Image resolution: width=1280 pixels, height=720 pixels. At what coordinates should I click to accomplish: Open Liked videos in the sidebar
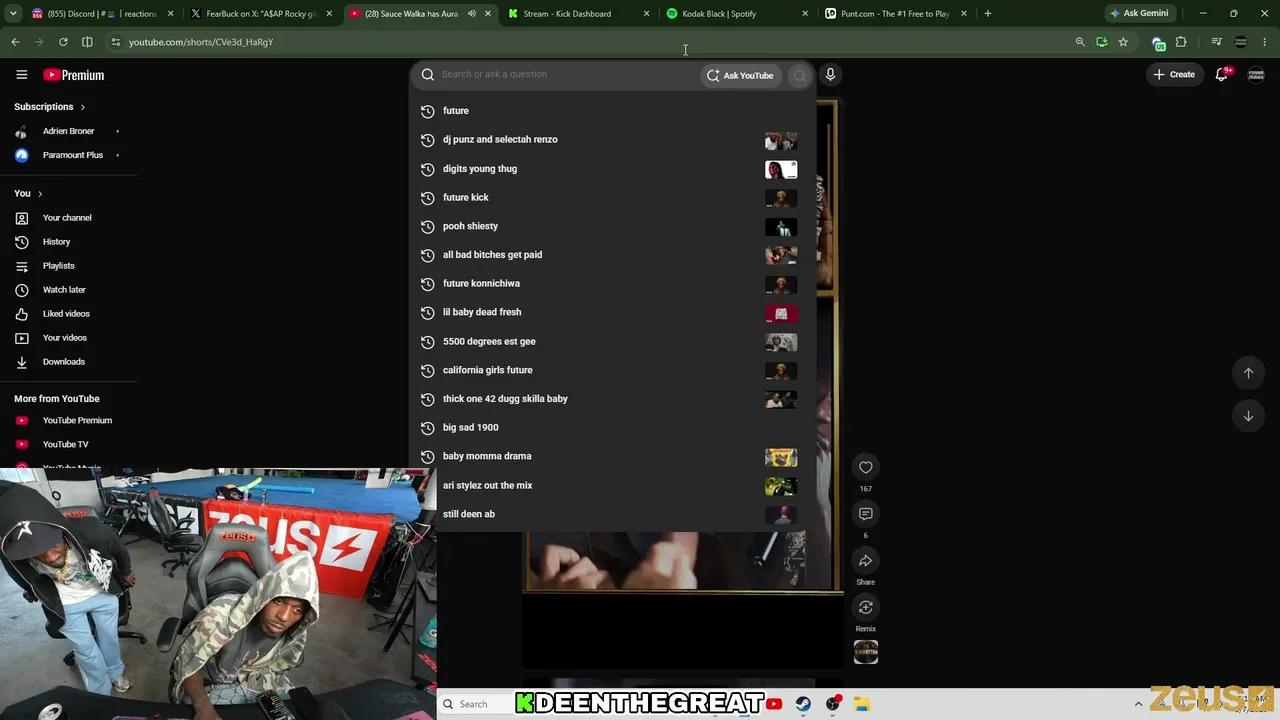(69, 314)
